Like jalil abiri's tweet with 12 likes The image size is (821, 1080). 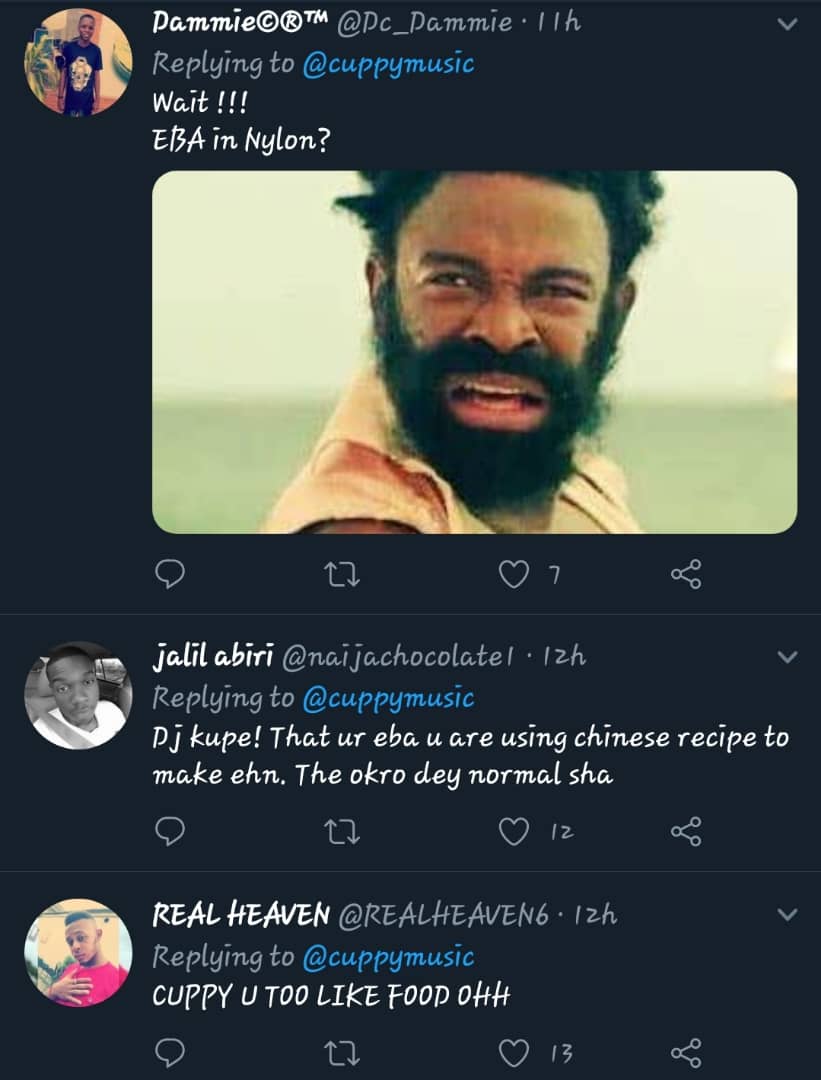(x=514, y=831)
